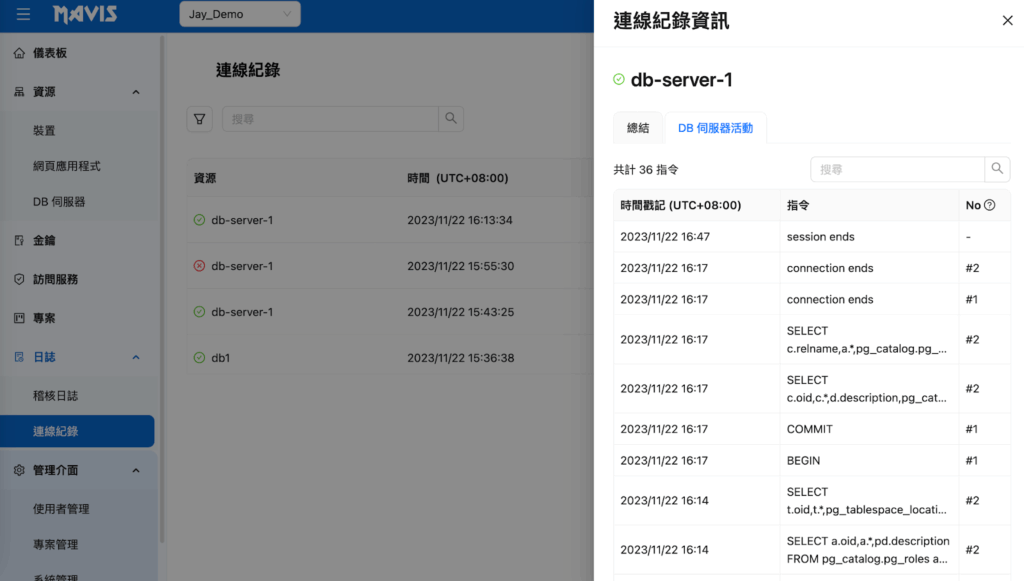Close the 連線紀錄資訊 panel
The image size is (1024, 581).
(x=1007, y=21)
